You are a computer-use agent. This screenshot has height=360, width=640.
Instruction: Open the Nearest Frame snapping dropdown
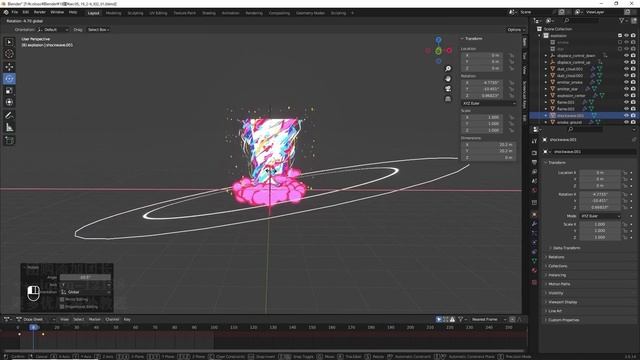point(488,319)
